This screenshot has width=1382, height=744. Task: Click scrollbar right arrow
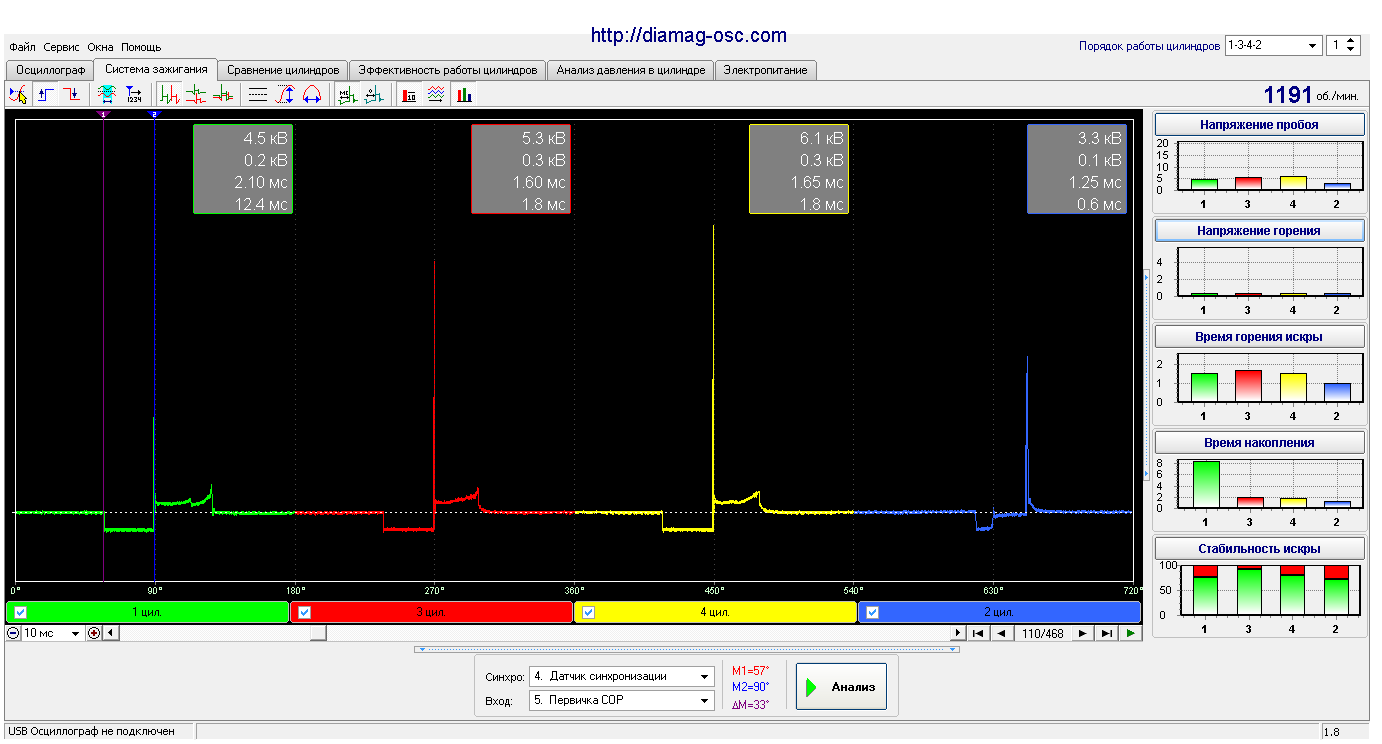tap(957, 633)
